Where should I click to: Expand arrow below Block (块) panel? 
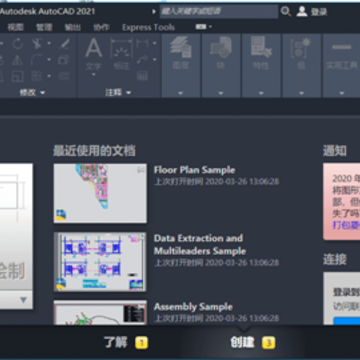tap(221, 93)
